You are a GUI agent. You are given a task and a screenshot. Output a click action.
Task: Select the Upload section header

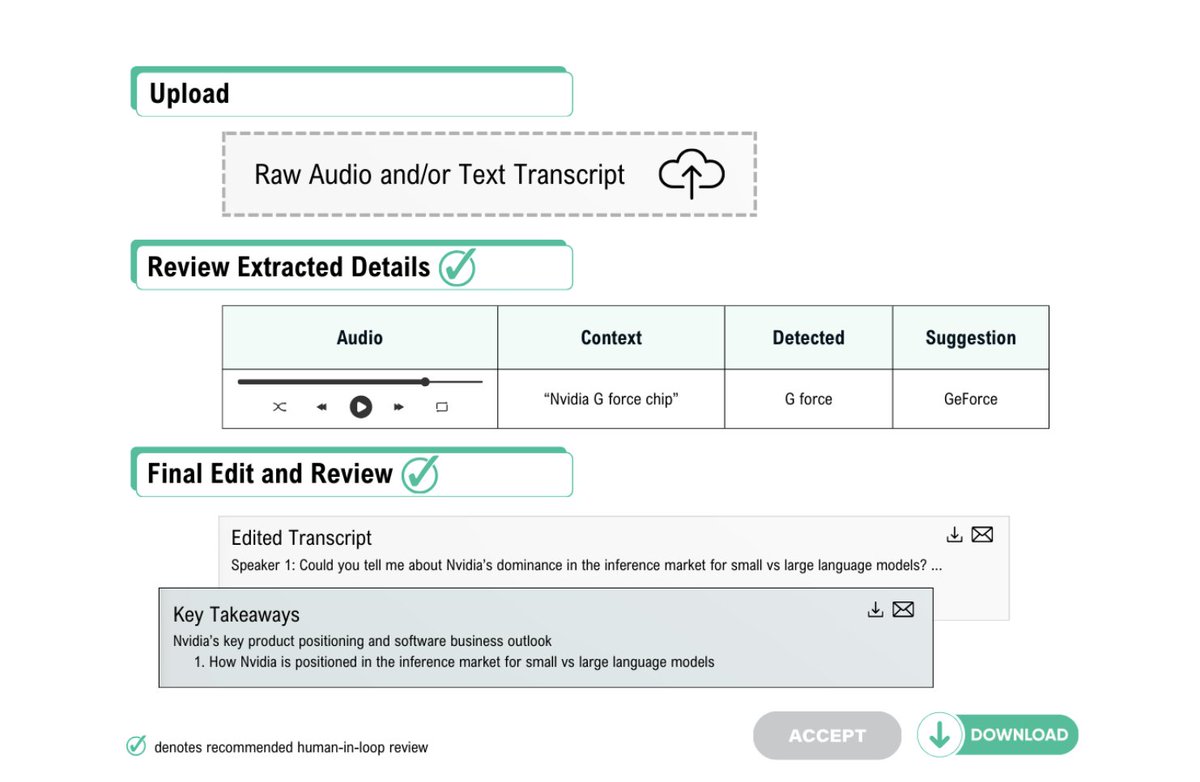[351, 92]
